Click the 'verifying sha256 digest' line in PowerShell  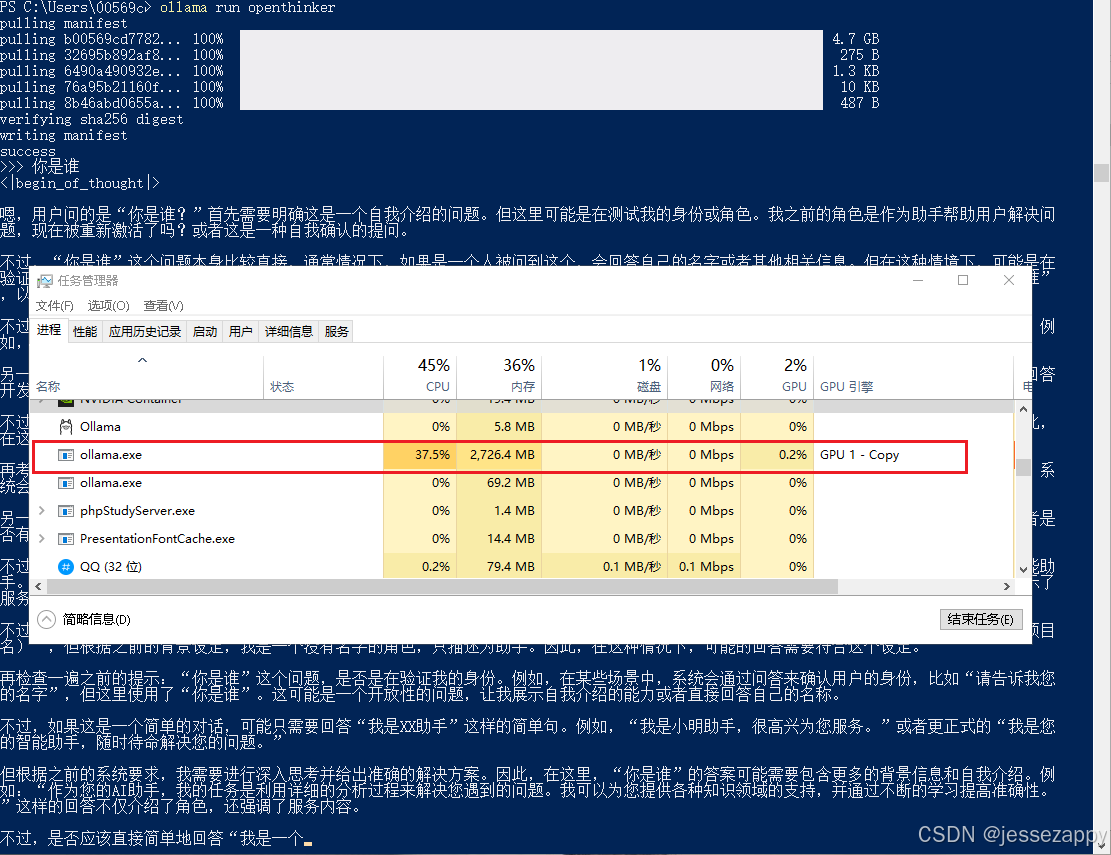click(x=91, y=119)
